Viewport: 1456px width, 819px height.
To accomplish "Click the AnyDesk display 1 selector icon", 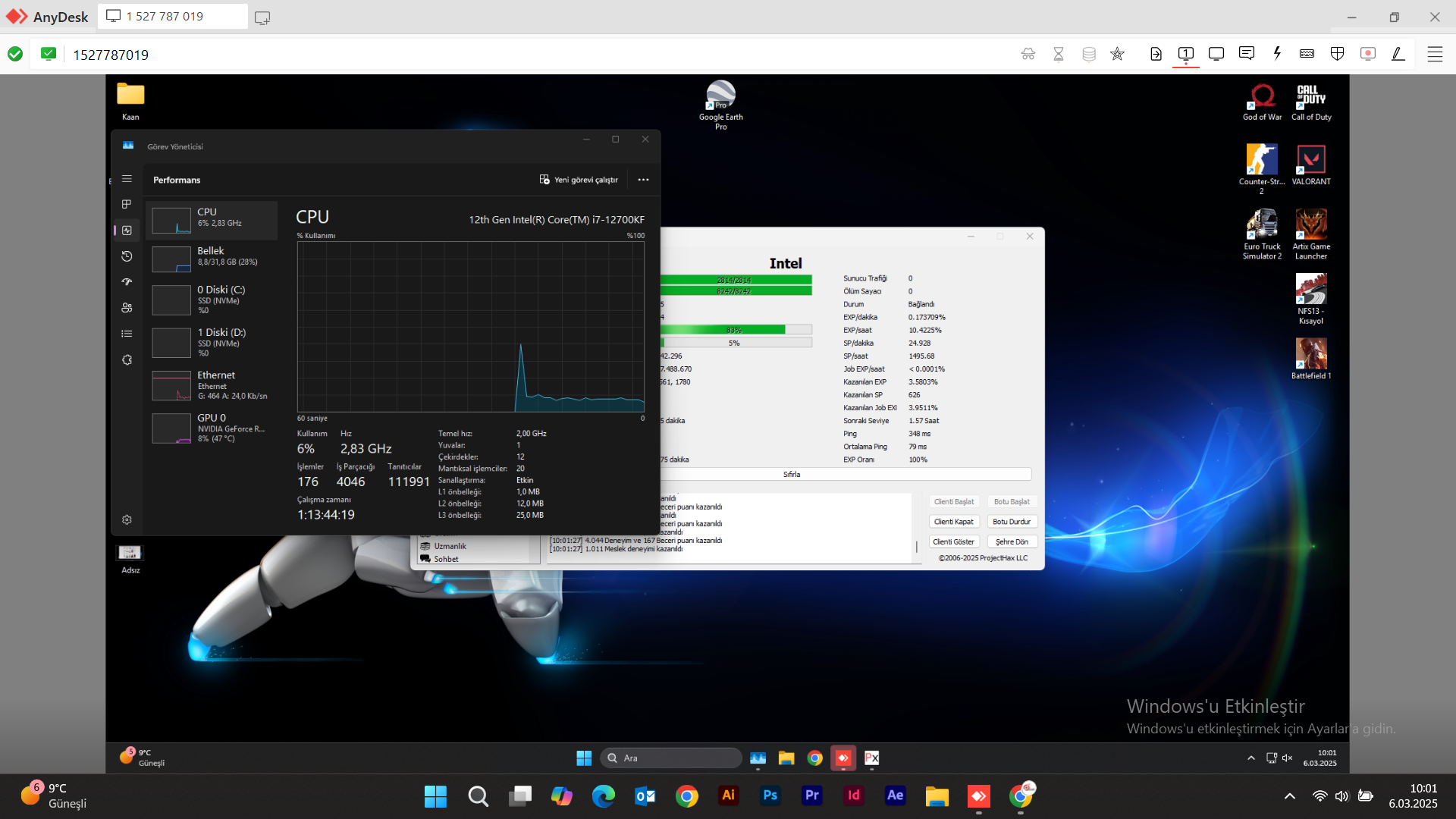I will pos(1186,54).
